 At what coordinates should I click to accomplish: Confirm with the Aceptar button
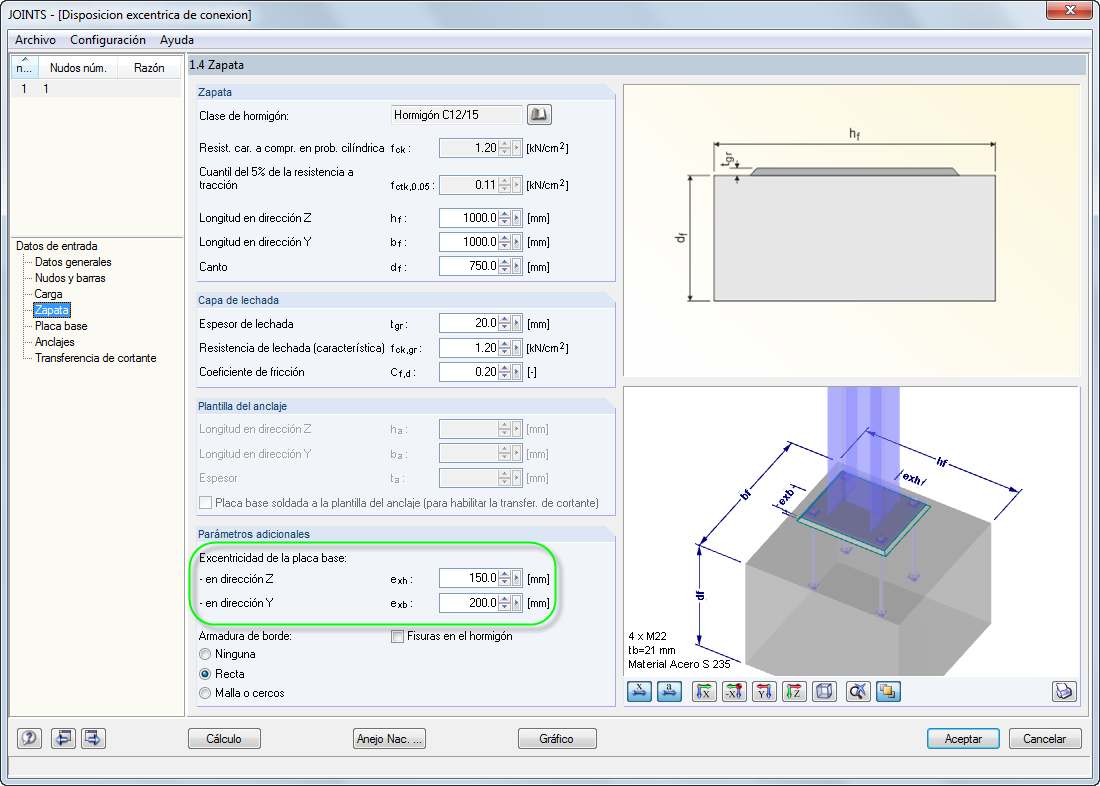(963, 739)
